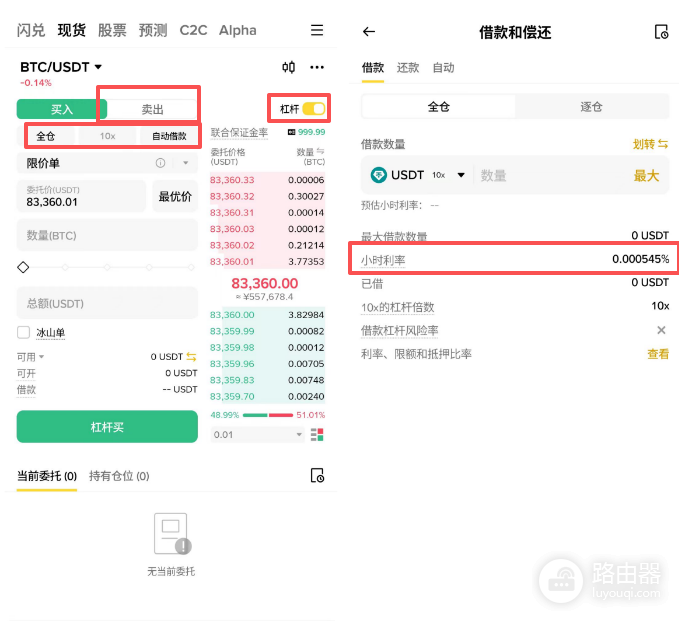Switch to the 预测 tab
Screen dimensions: 679x621
[x=153, y=30]
